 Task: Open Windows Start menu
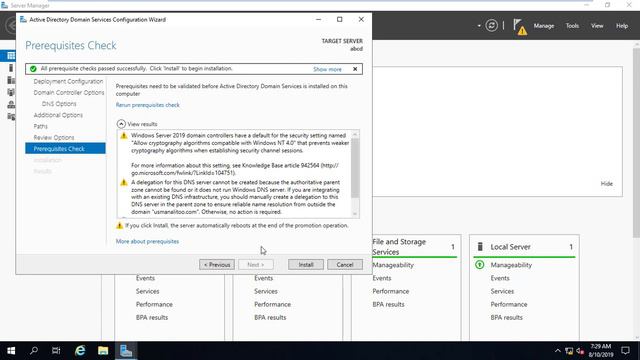tap(11, 351)
